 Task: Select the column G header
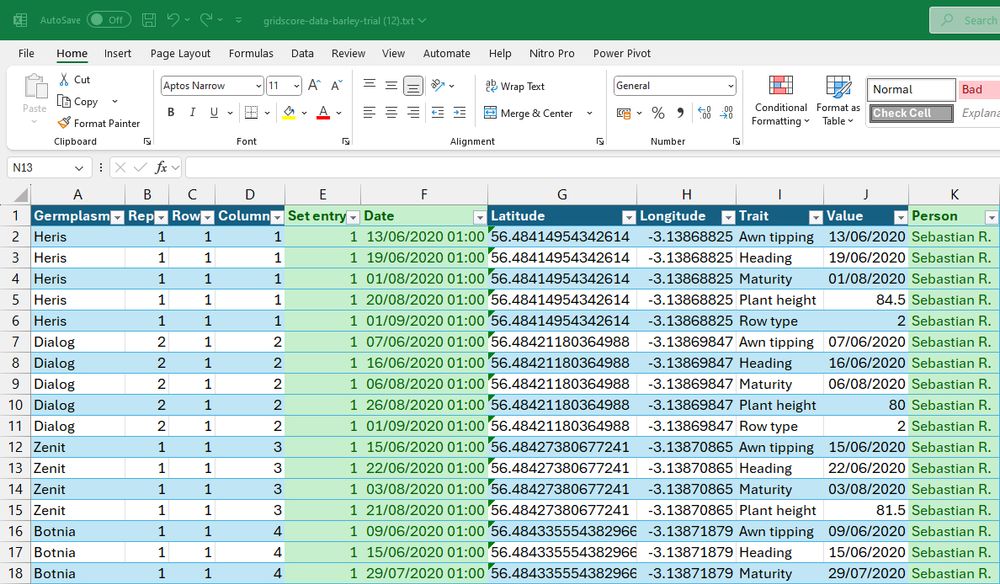[562, 194]
